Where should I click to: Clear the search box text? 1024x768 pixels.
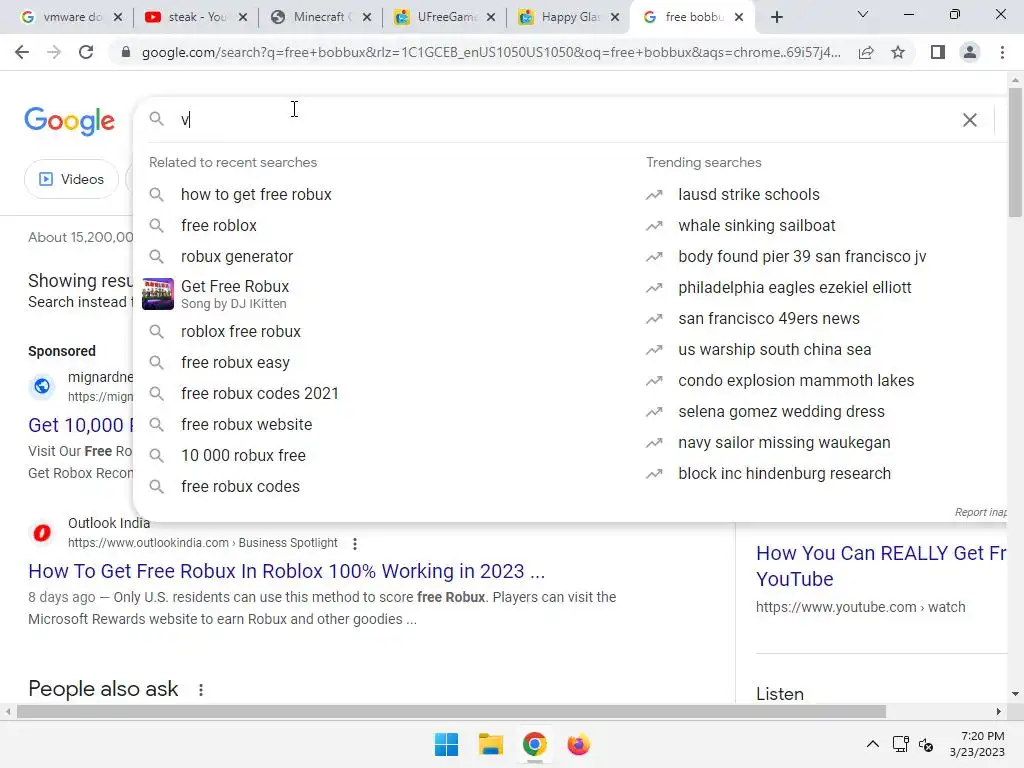point(970,120)
